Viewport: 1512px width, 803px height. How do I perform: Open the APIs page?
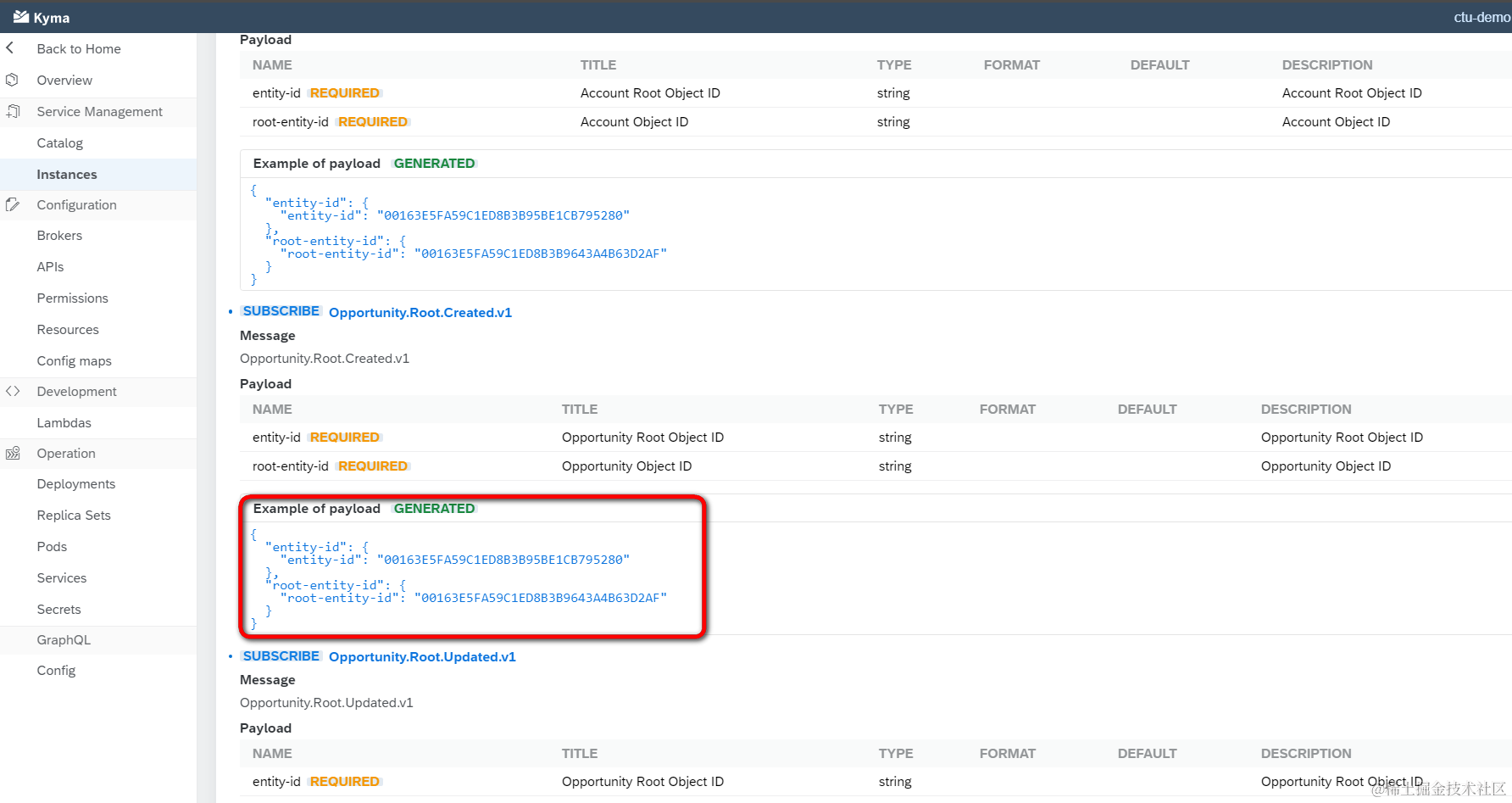[50, 267]
